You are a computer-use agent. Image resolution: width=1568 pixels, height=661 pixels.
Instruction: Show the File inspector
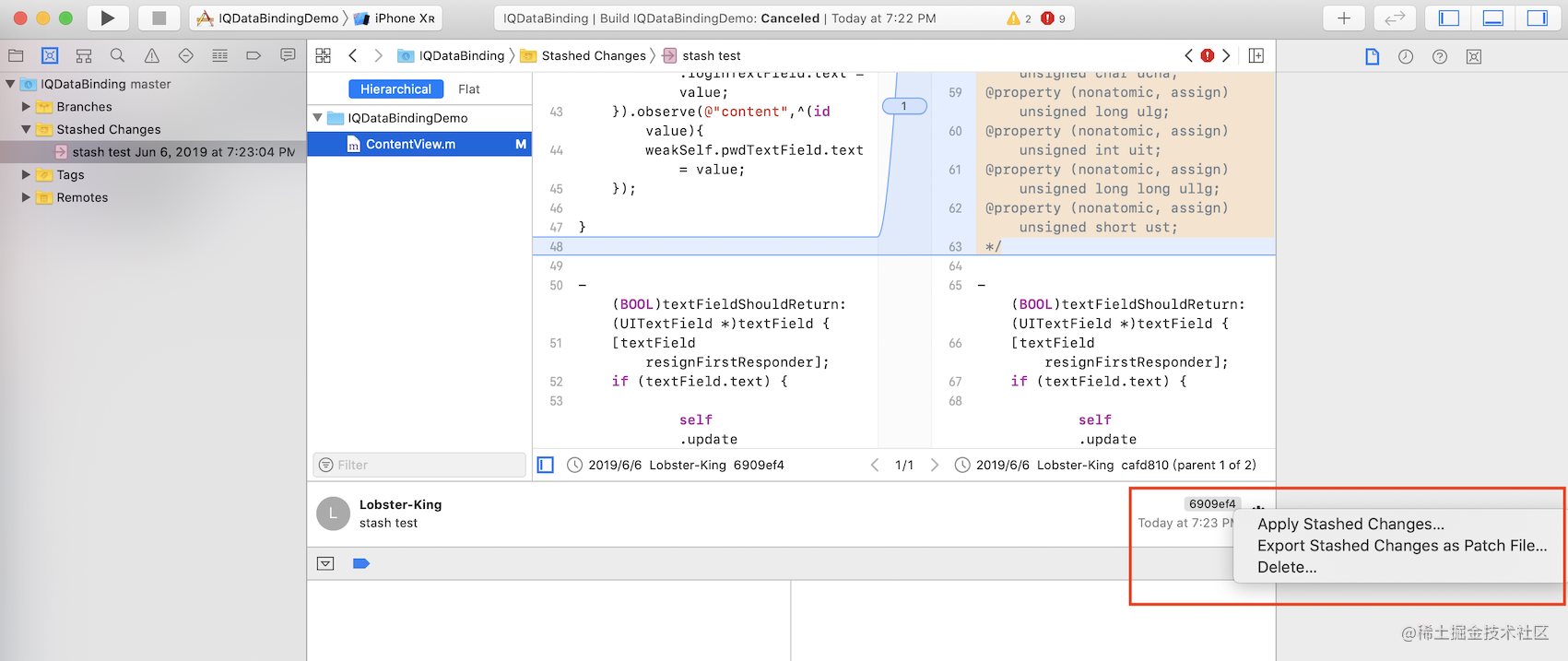click(x=1372, y=56)
